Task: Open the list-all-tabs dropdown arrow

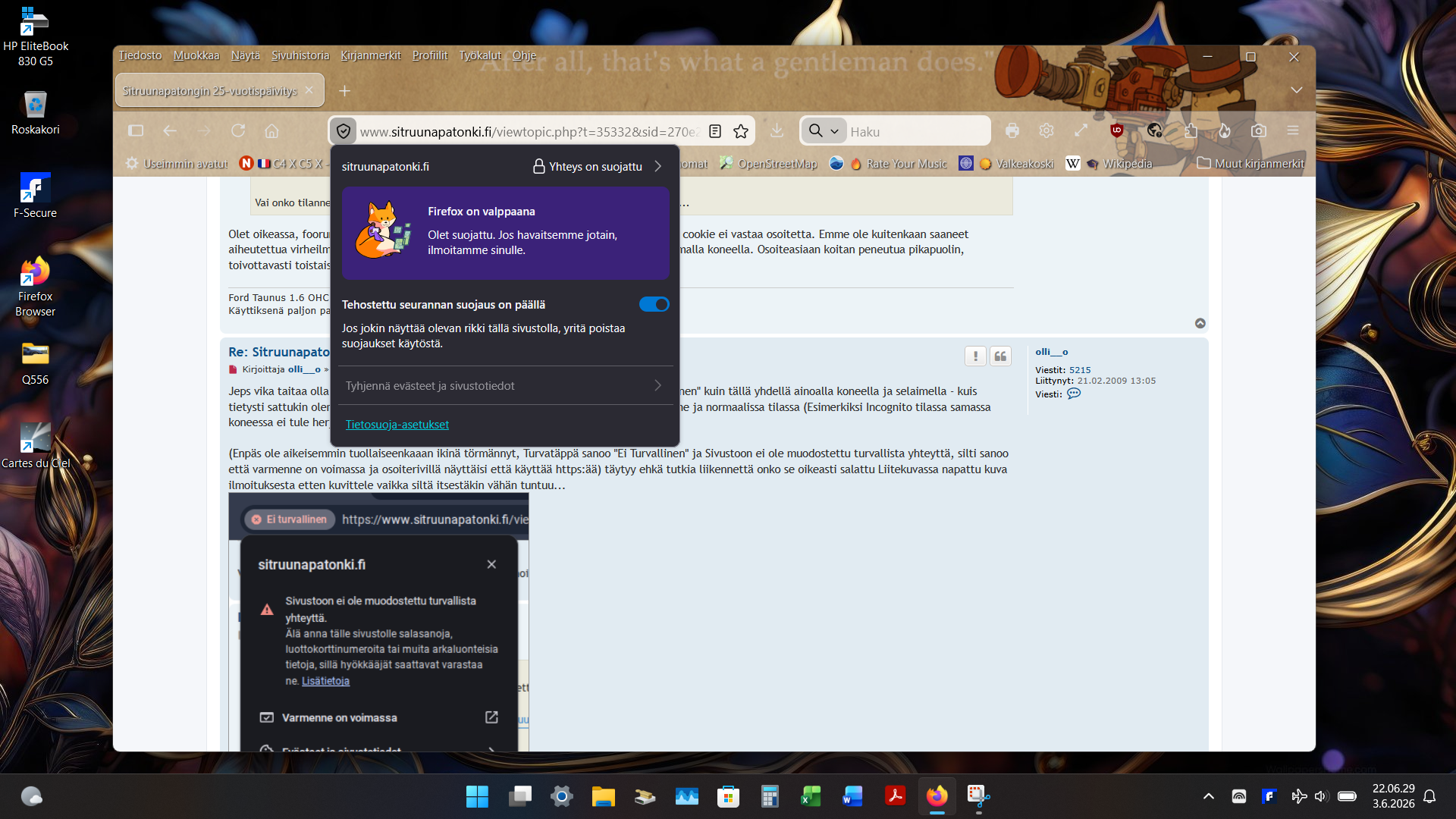Action: 1297,89
